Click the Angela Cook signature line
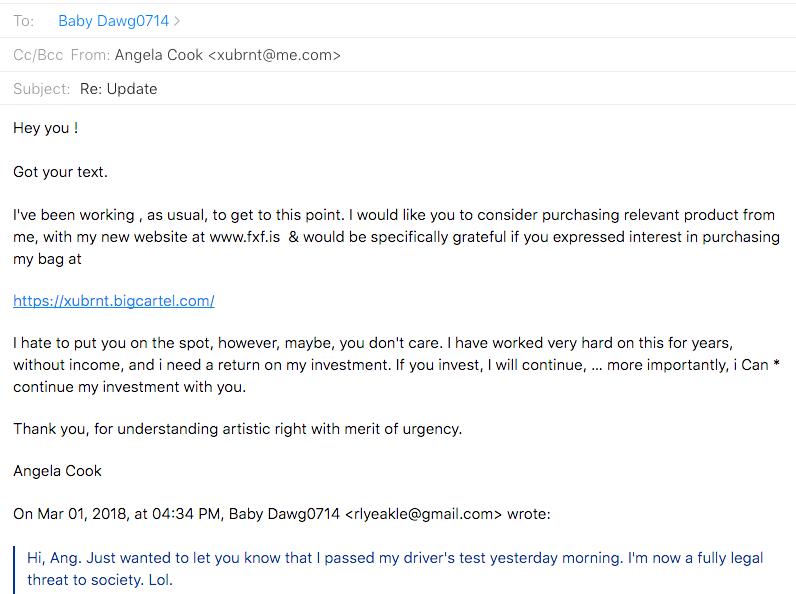796x594 pixels. [57, 471]
